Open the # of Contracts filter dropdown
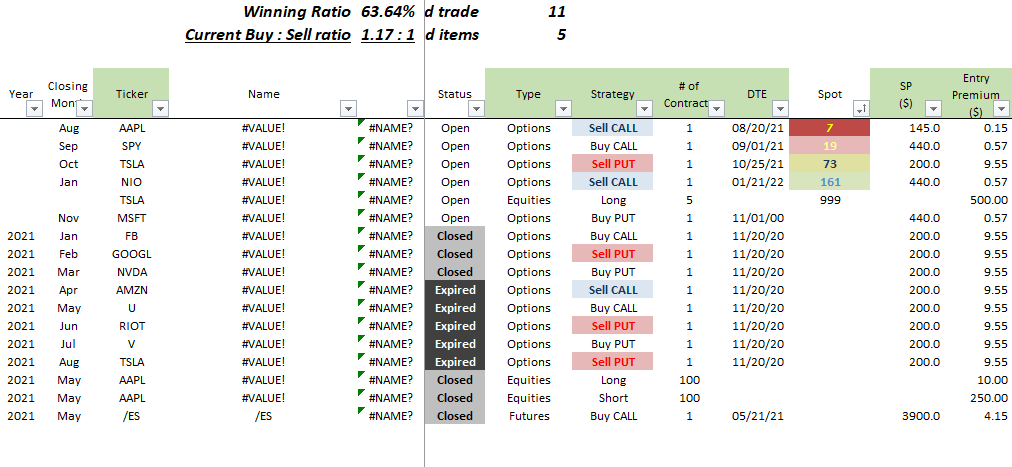1012x467 pixels. 716,108
